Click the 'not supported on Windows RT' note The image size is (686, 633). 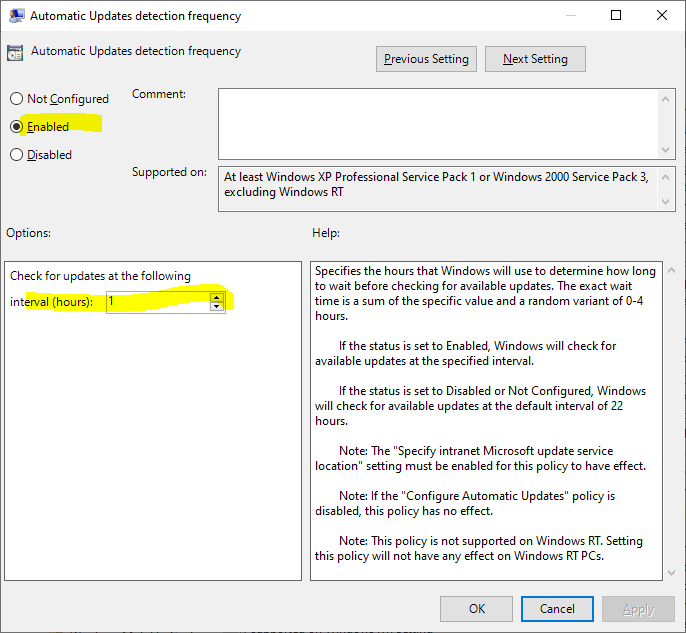point(479,549)
